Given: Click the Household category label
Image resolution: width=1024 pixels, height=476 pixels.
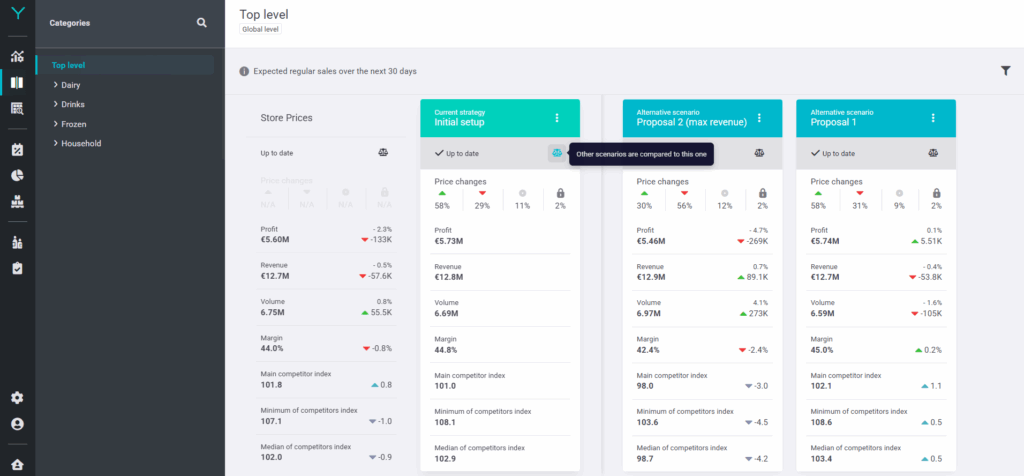Looking at the screenshot, I should [x=81, y=143].
